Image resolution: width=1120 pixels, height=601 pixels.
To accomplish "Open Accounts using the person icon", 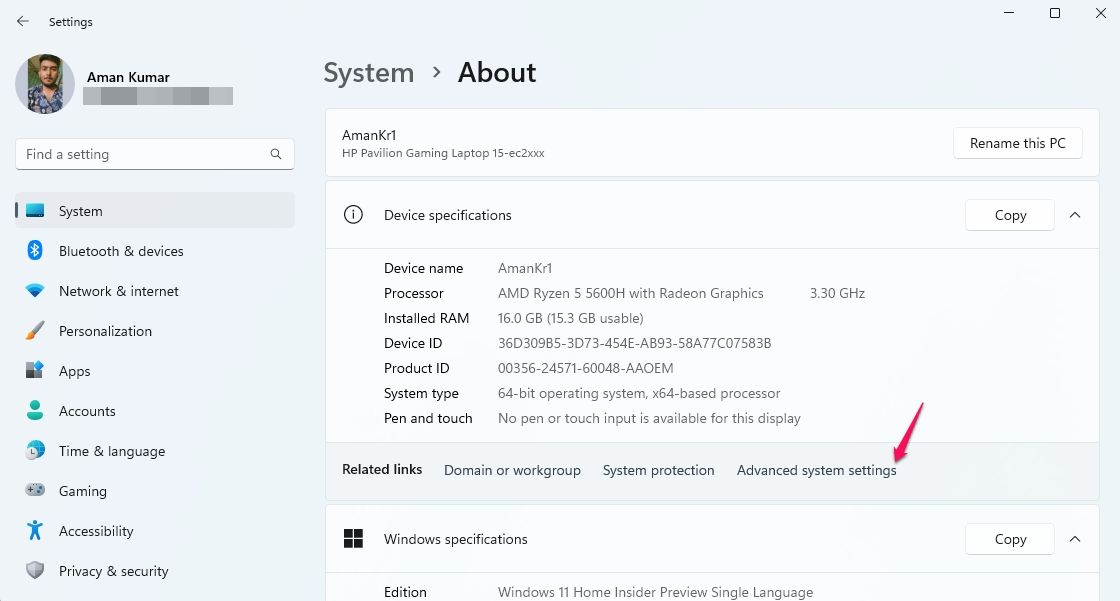I will pos(35,411).
